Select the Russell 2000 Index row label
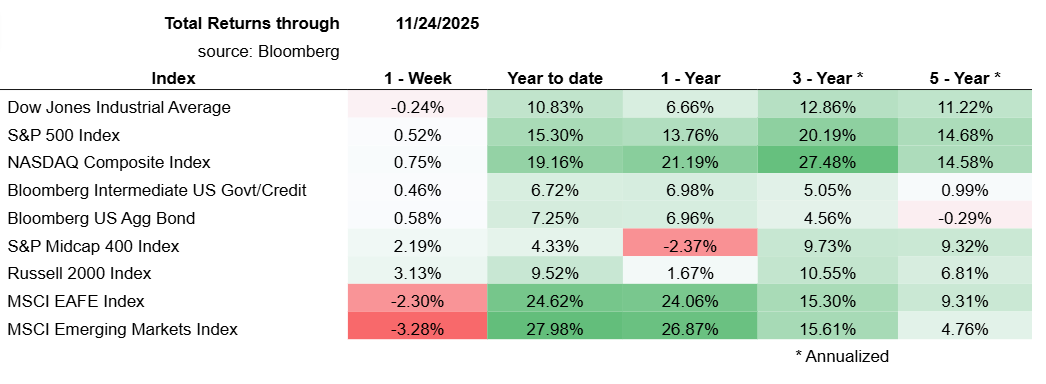The image size is (1046, 384). click(79, 273)
